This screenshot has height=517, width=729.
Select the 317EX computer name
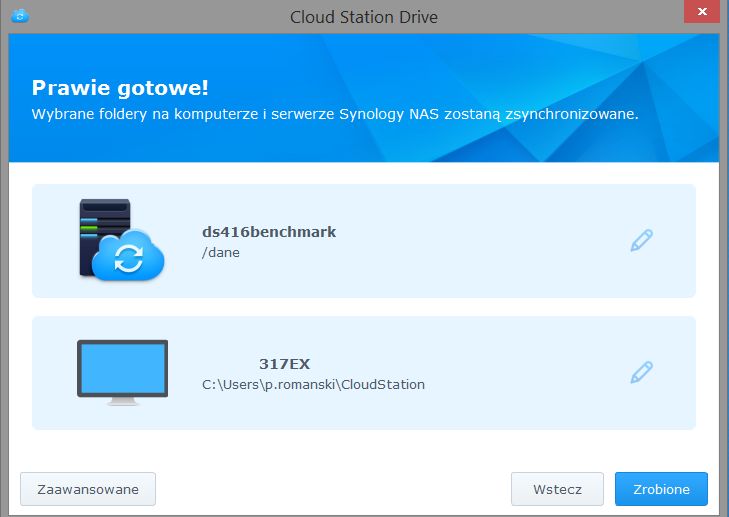click(x=285, y=364)
